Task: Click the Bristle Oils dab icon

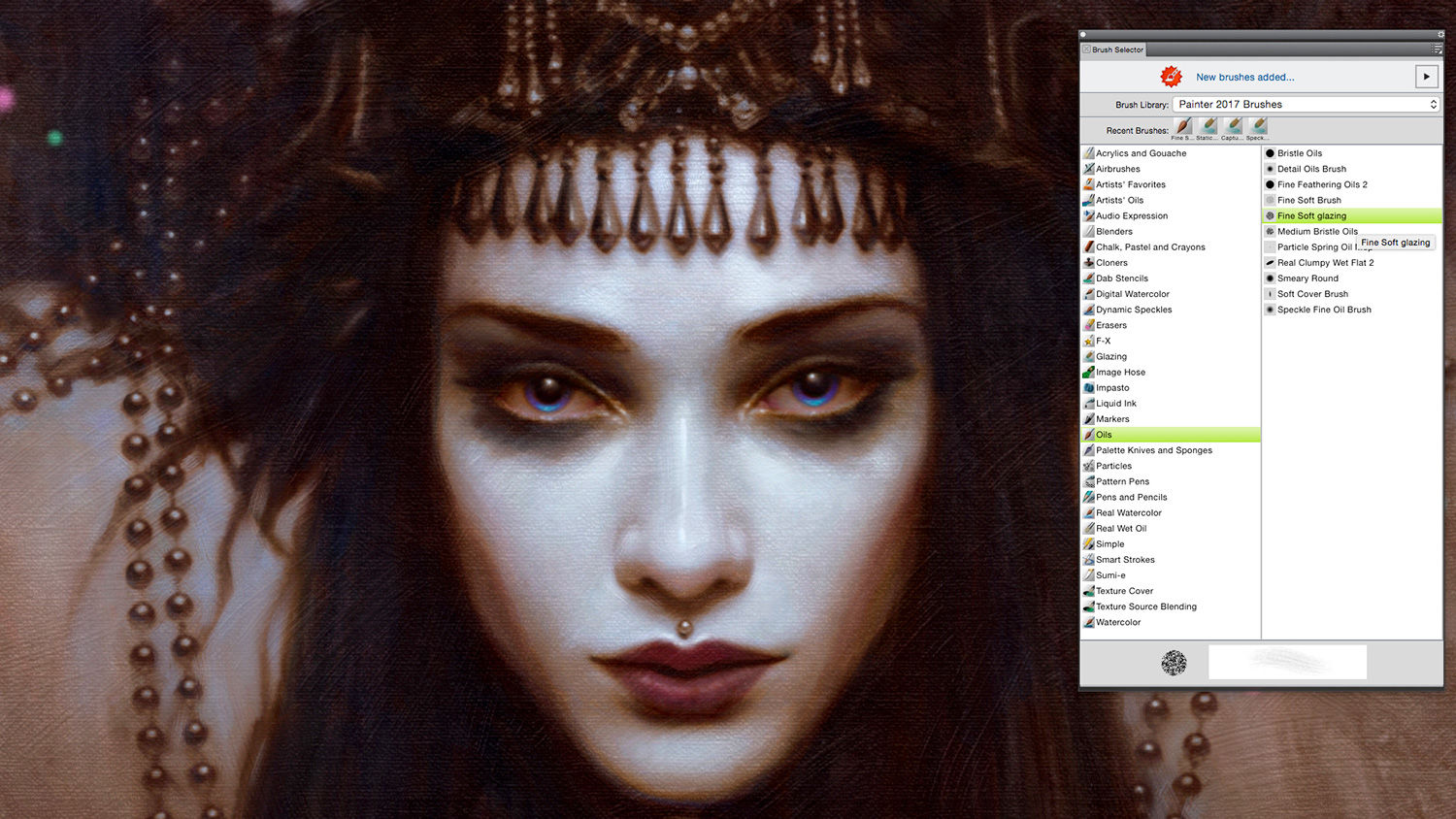Action: tap(1270, 153)
